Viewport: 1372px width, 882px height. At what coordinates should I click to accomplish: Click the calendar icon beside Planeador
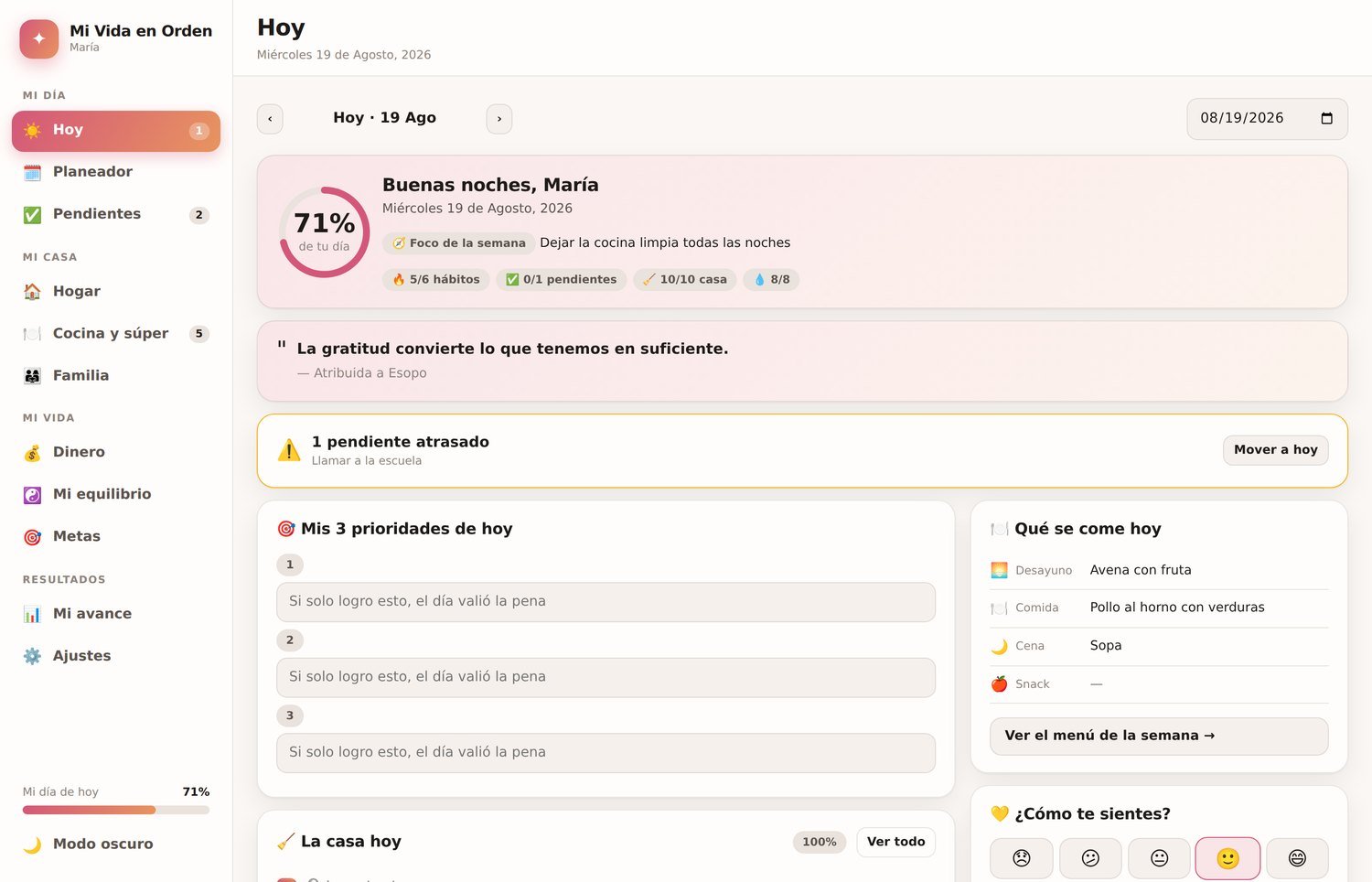[32, 172]
